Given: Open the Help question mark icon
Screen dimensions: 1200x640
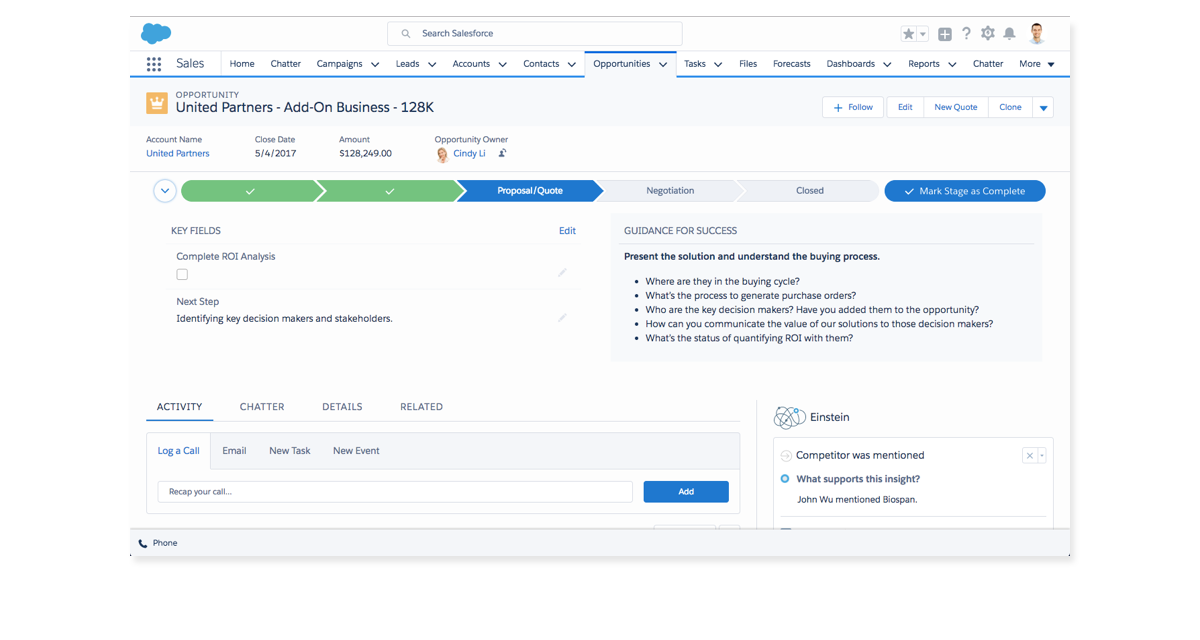Looking at the screenshot, I should coord(966,34).
